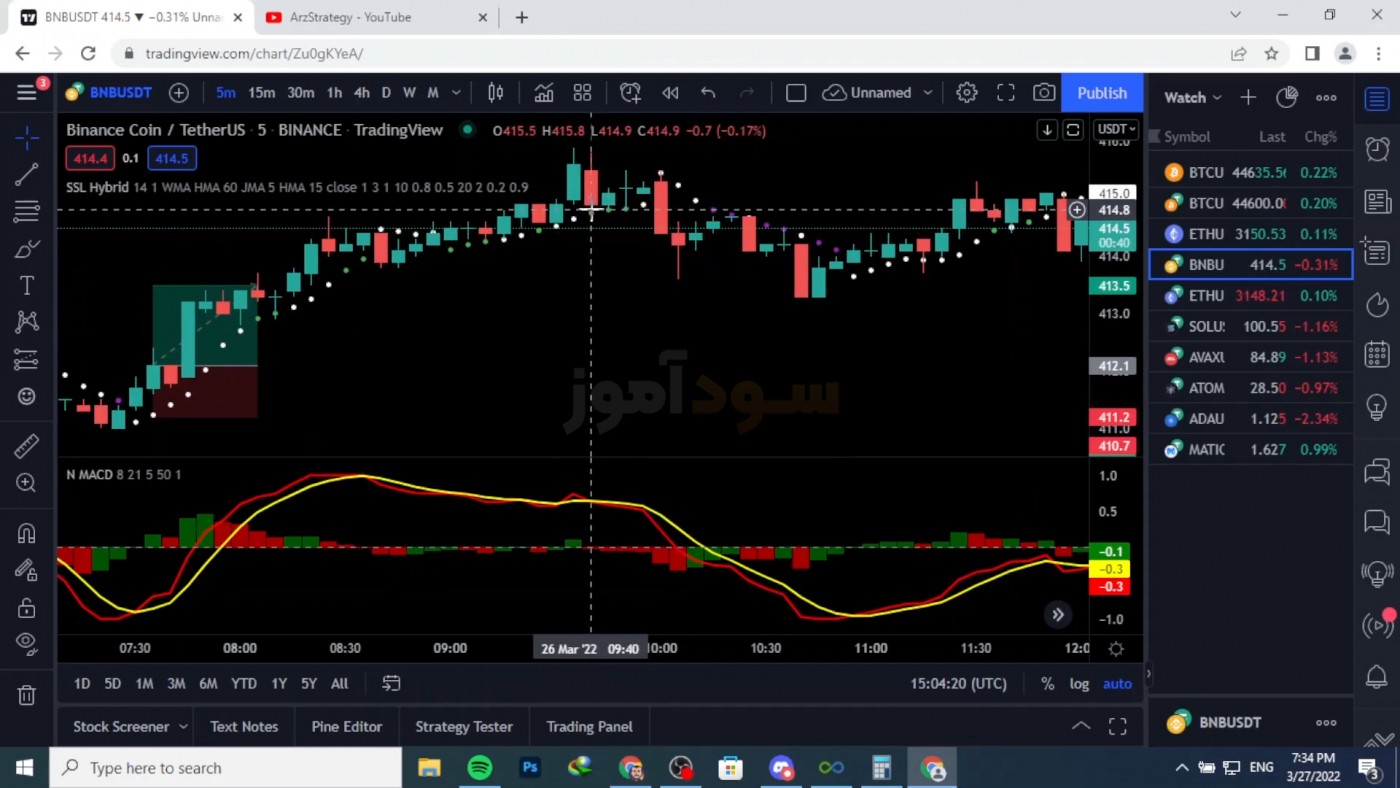Toggle stay in drawing mode
Image resolution: width=1400 pixels, height=788 pixels.
point(27,571)
